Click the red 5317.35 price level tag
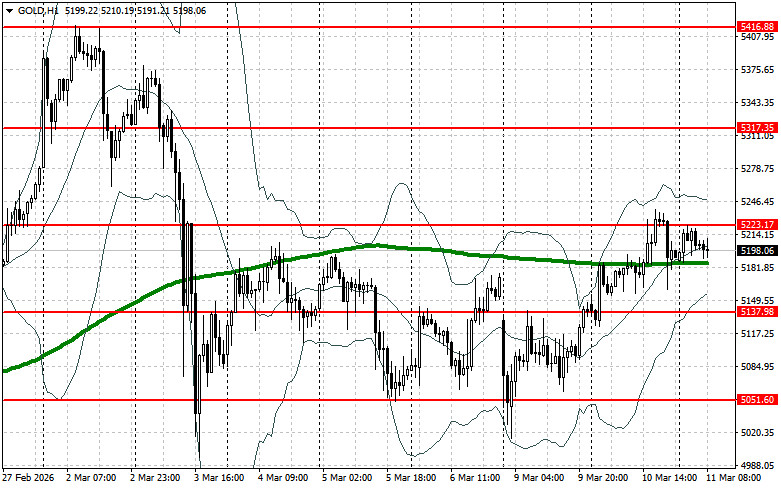The width and height of the screenshot is (781, 489). 755,128
